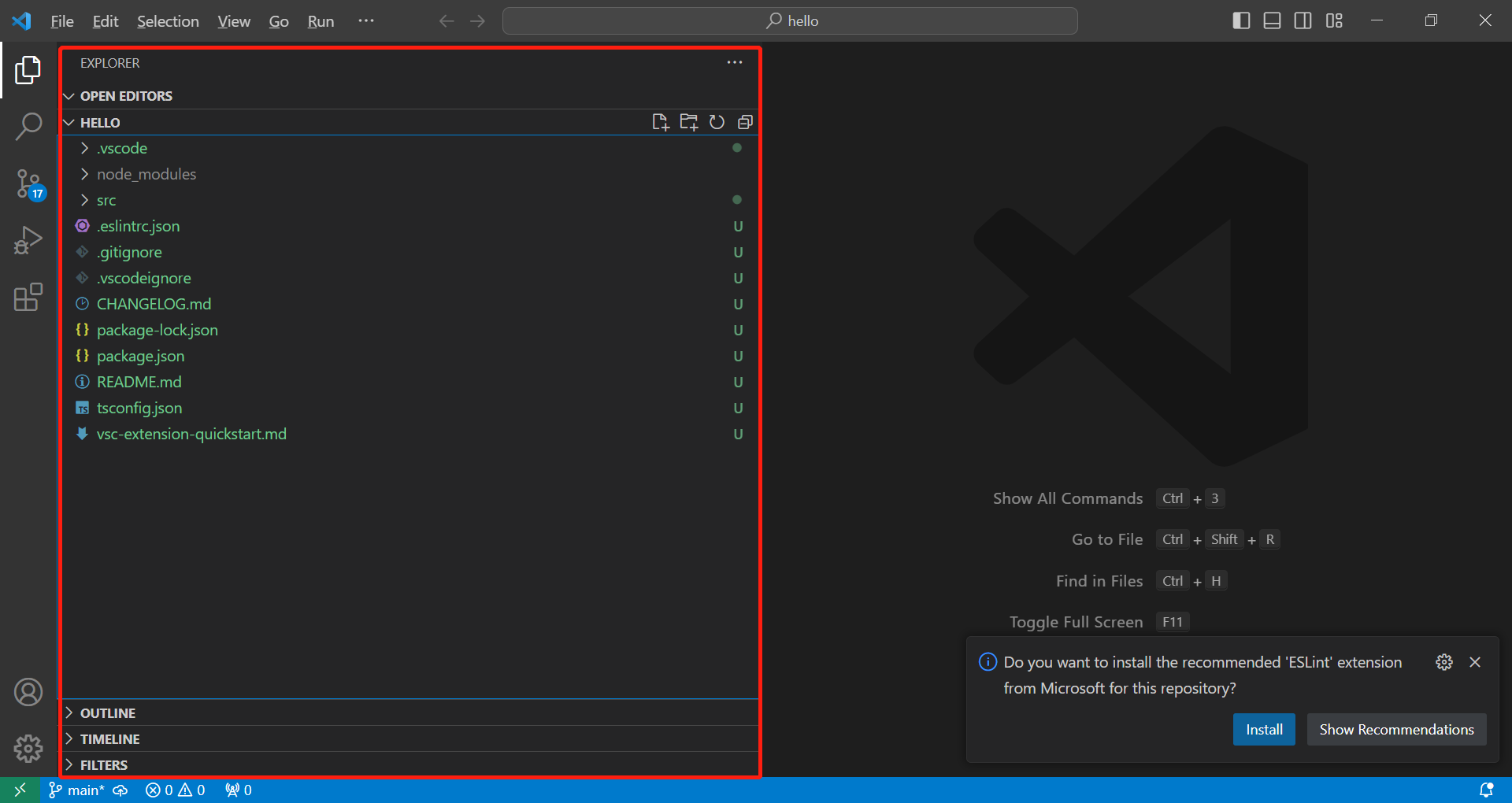Open vsc-extension-quickstart.md file

(409, 434)
